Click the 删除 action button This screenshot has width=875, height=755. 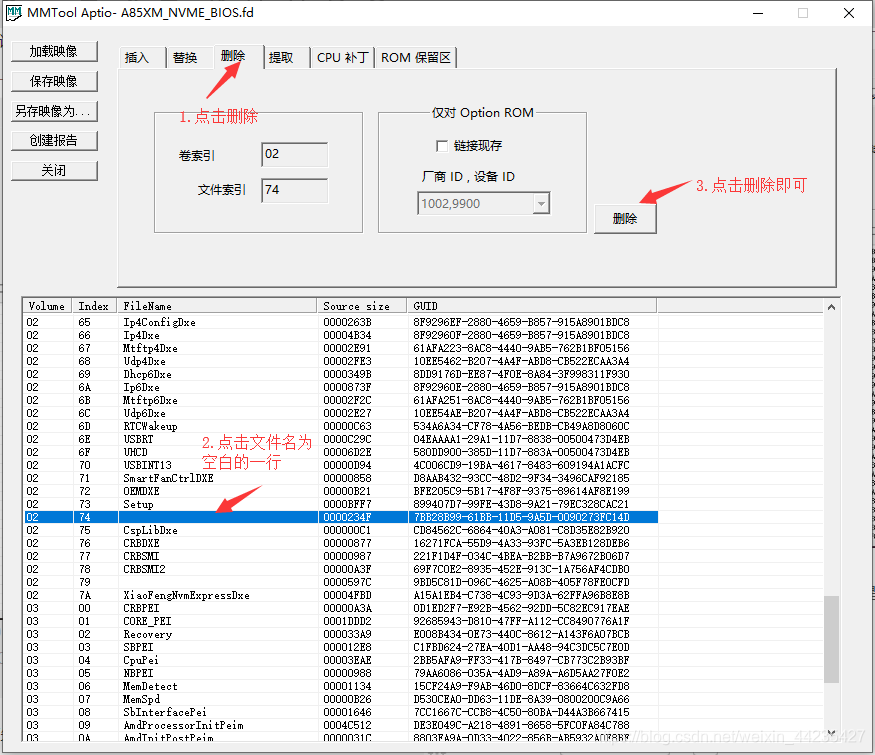point(625,219)
